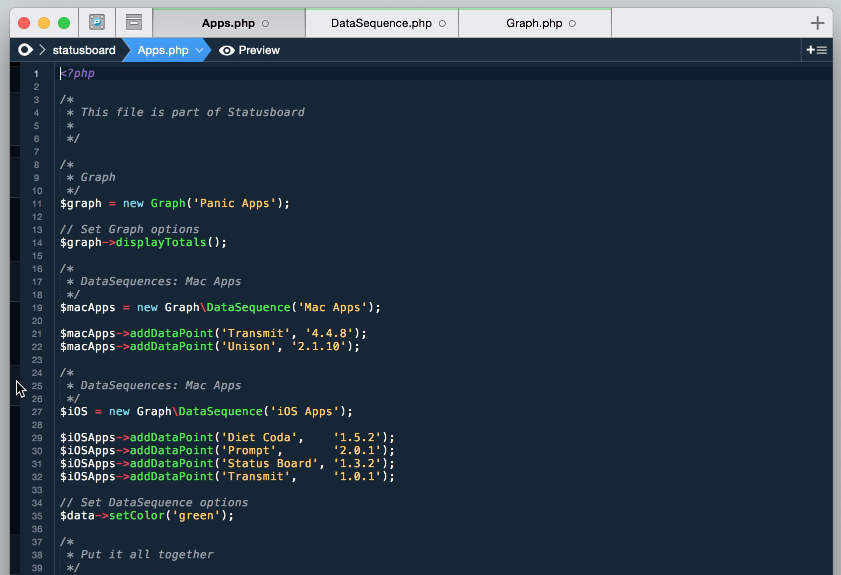Add a new tab with plus icon

(817, 23)
